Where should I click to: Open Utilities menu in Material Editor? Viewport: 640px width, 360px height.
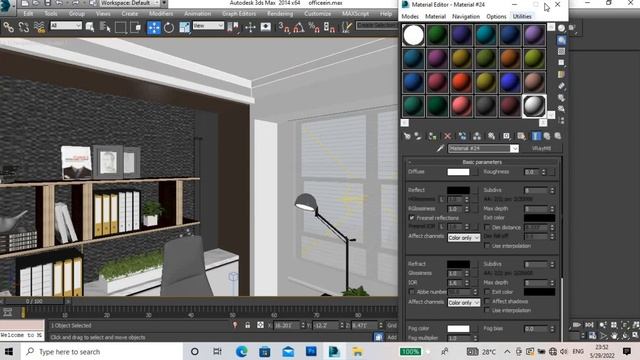coord(522,16)
